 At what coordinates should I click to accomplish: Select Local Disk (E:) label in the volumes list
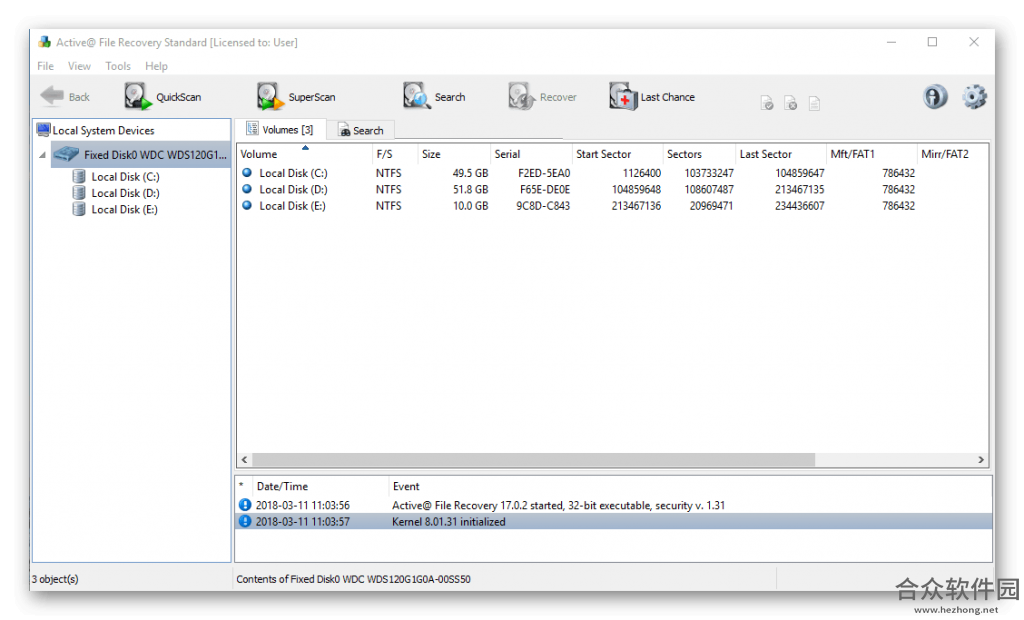(293, 205)
